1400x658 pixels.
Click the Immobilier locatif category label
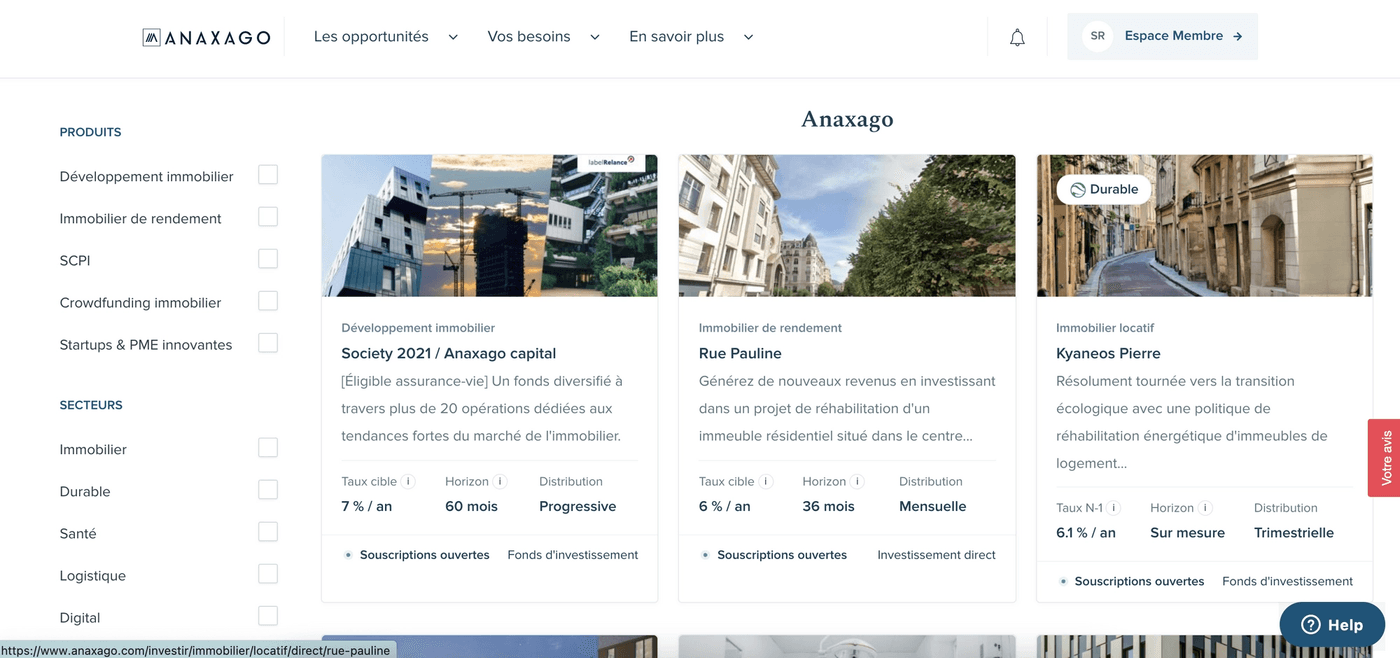point(1105,328)
